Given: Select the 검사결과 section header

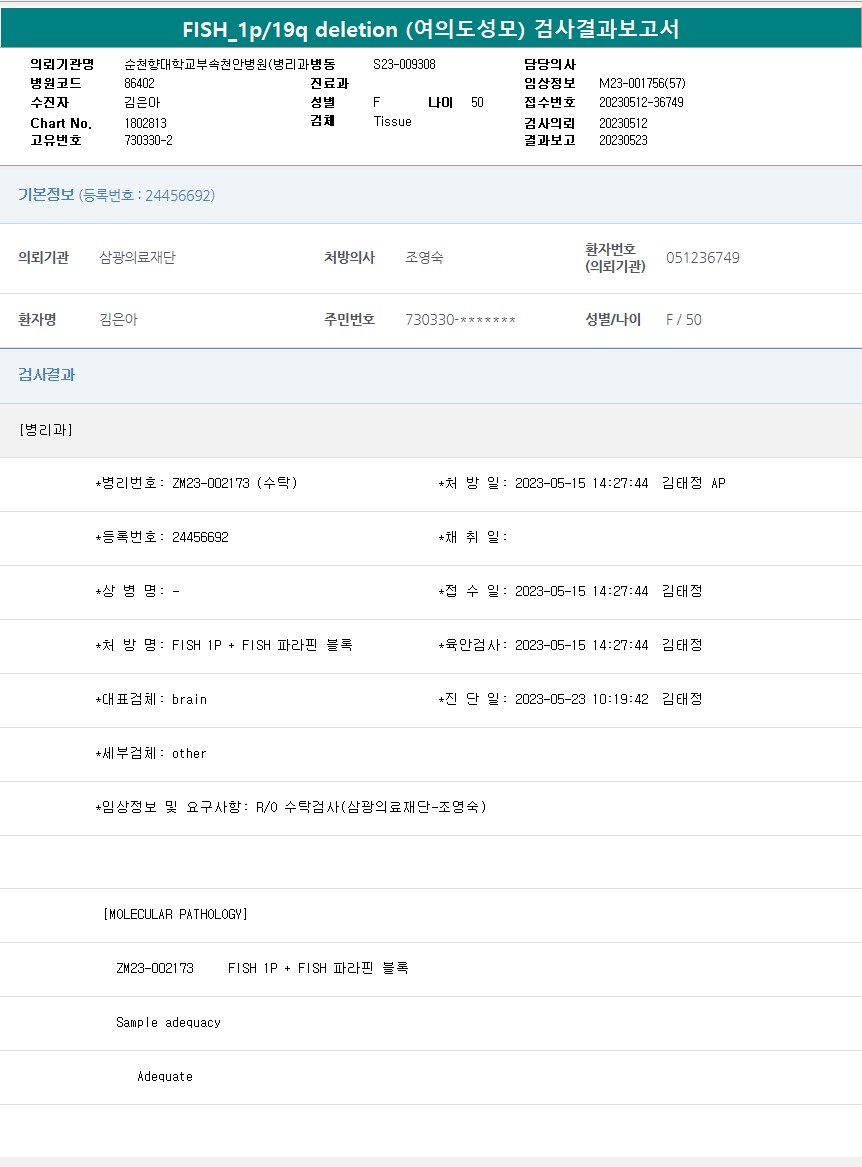Looking at the screenshot, I should coord(47,375).
